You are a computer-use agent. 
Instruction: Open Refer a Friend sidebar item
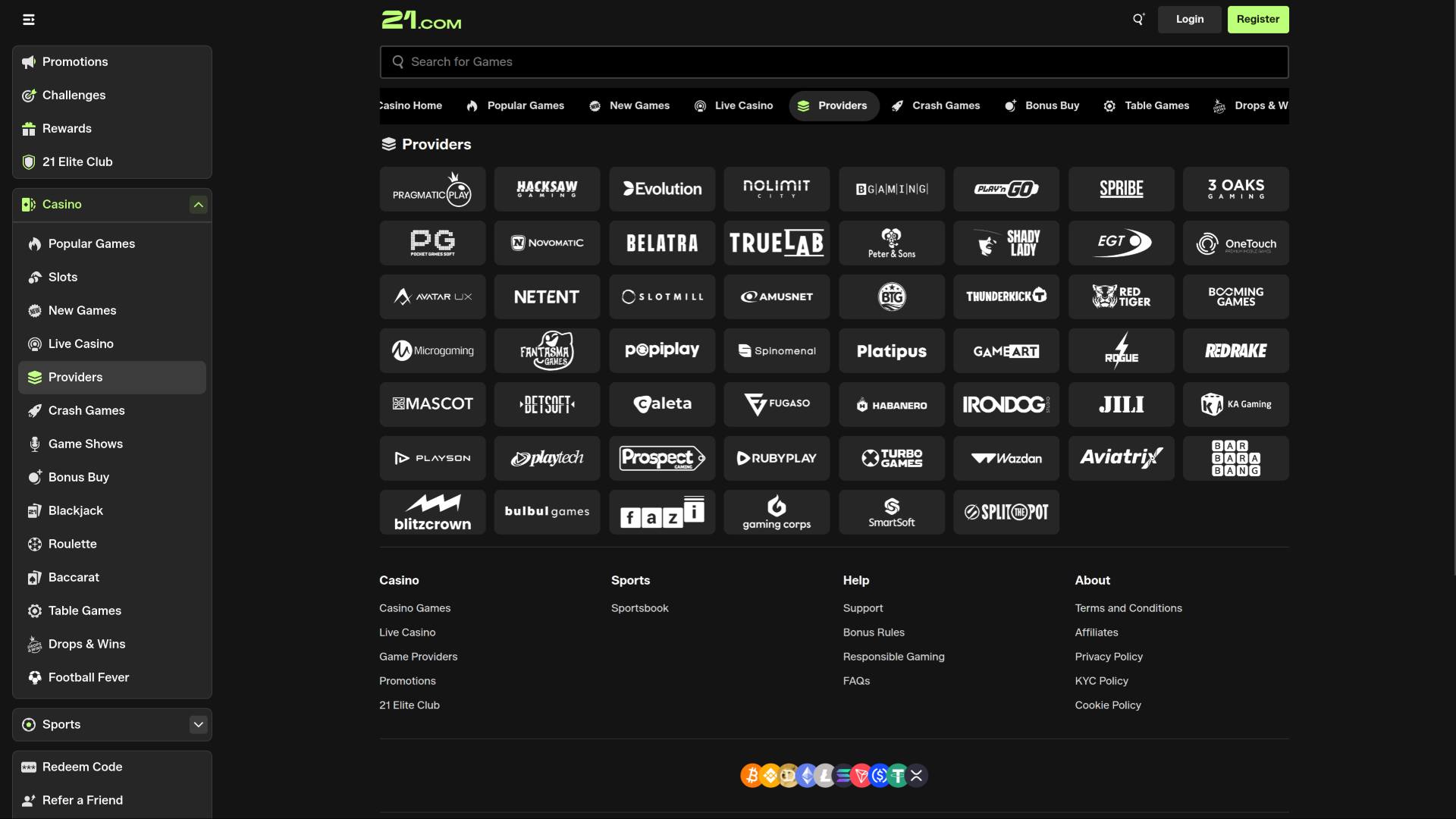pyautogui.click(x=112, y=801)
